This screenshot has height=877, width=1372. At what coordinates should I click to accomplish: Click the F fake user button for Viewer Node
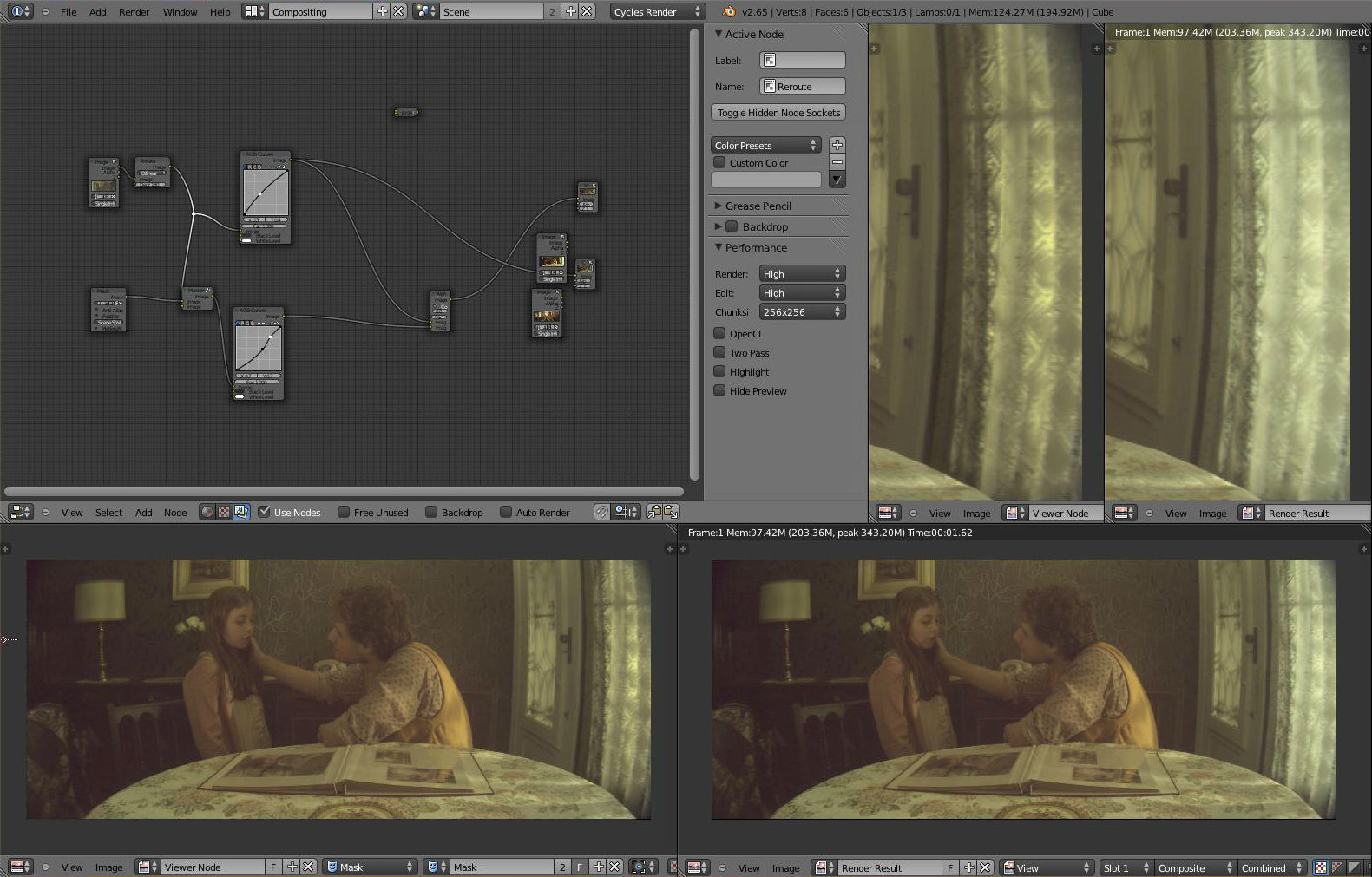pyautogui.click(x=273, y=867)
